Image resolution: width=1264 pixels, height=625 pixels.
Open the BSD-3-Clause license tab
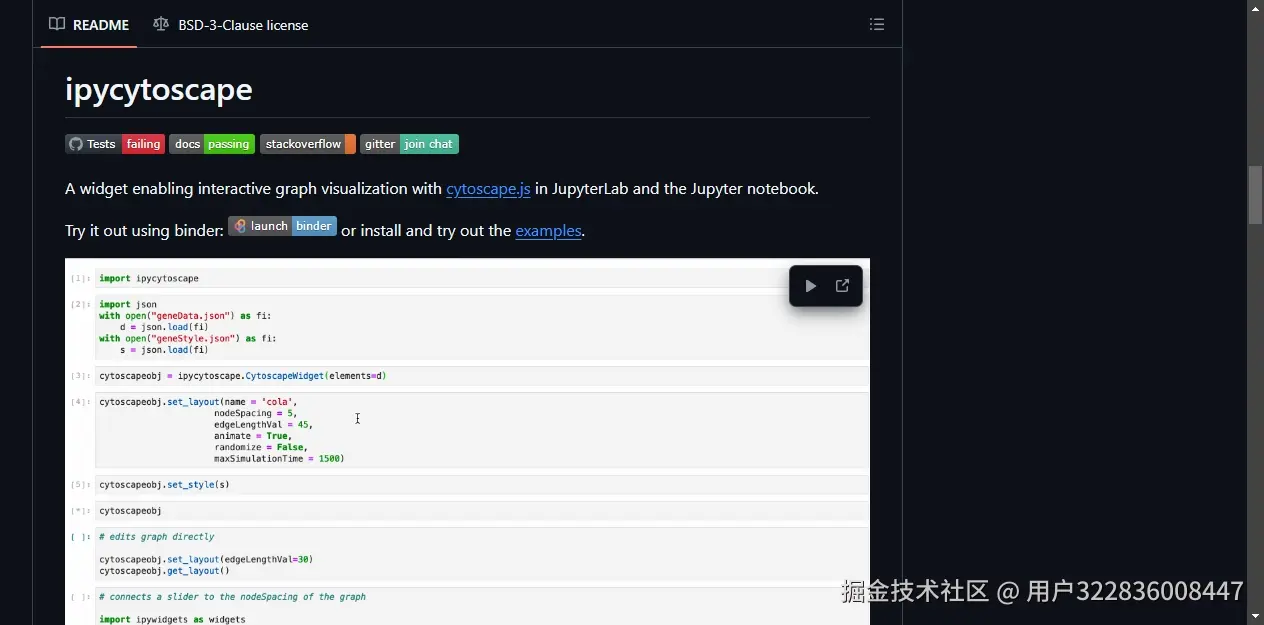[x=231, y=24]
